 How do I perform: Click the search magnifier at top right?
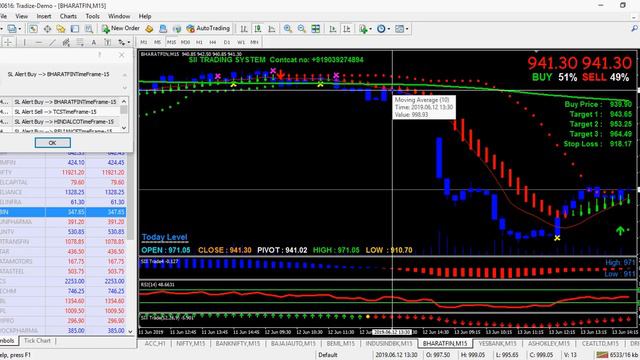[x=634, y=29]
